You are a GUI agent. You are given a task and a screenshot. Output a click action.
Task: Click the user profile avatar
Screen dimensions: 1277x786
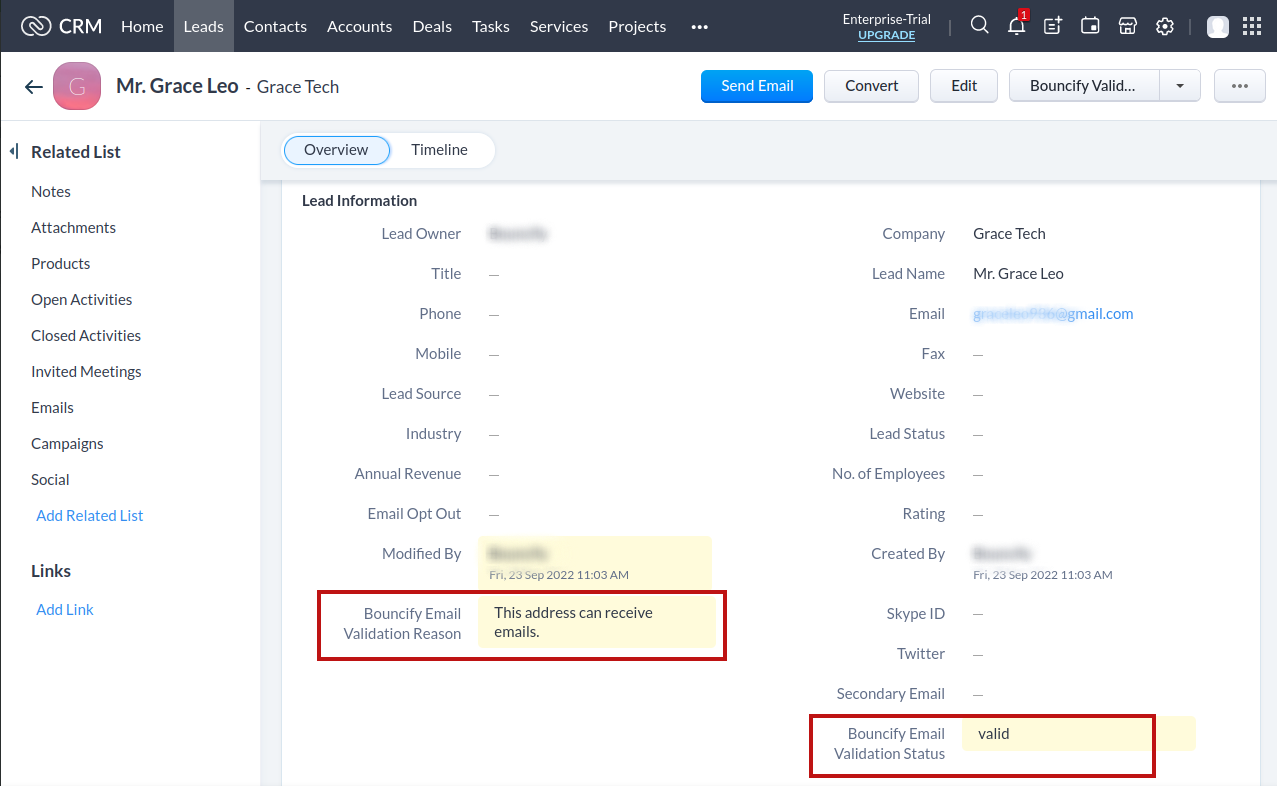1217,26
